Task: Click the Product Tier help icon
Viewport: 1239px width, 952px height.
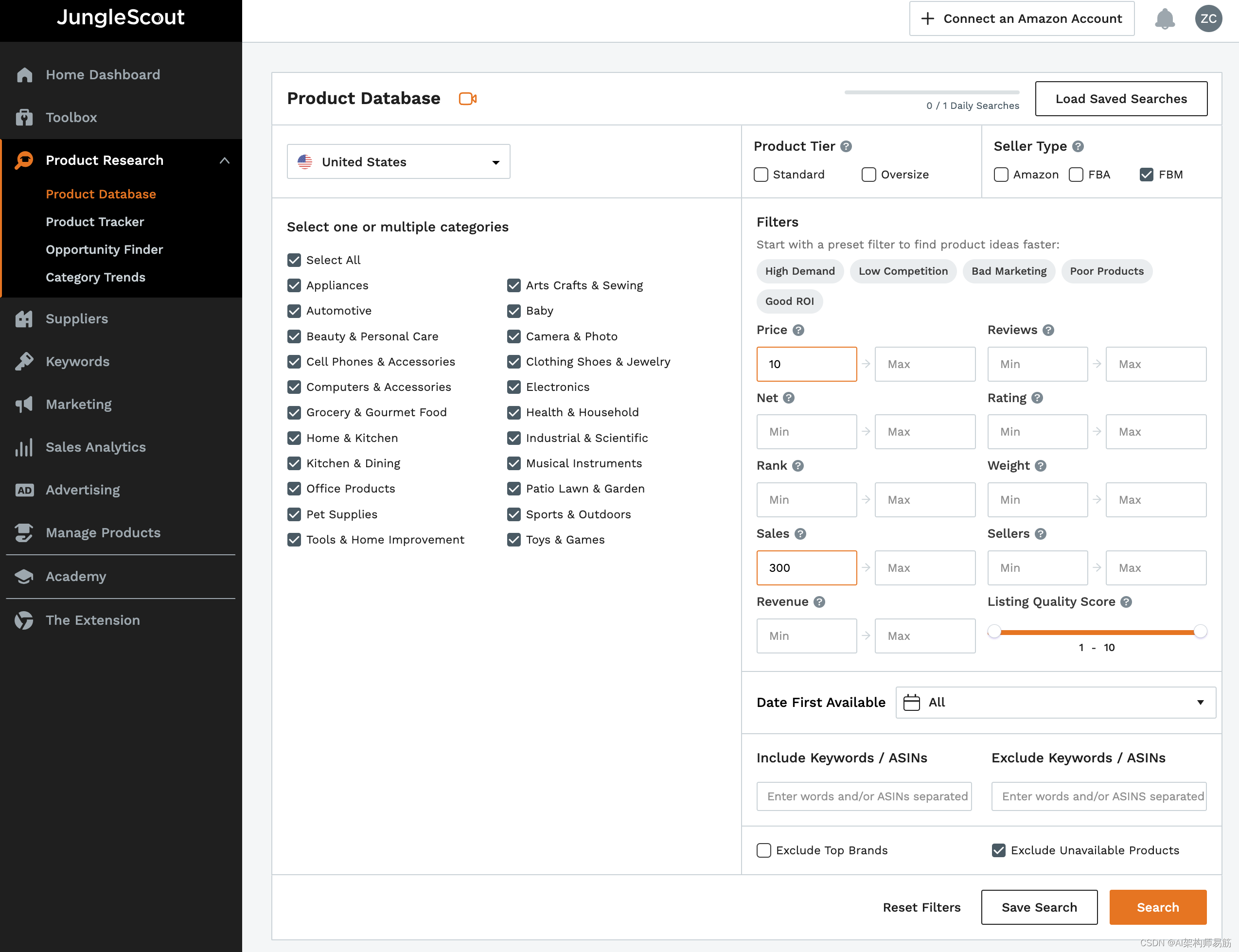Action: (846, 146)
